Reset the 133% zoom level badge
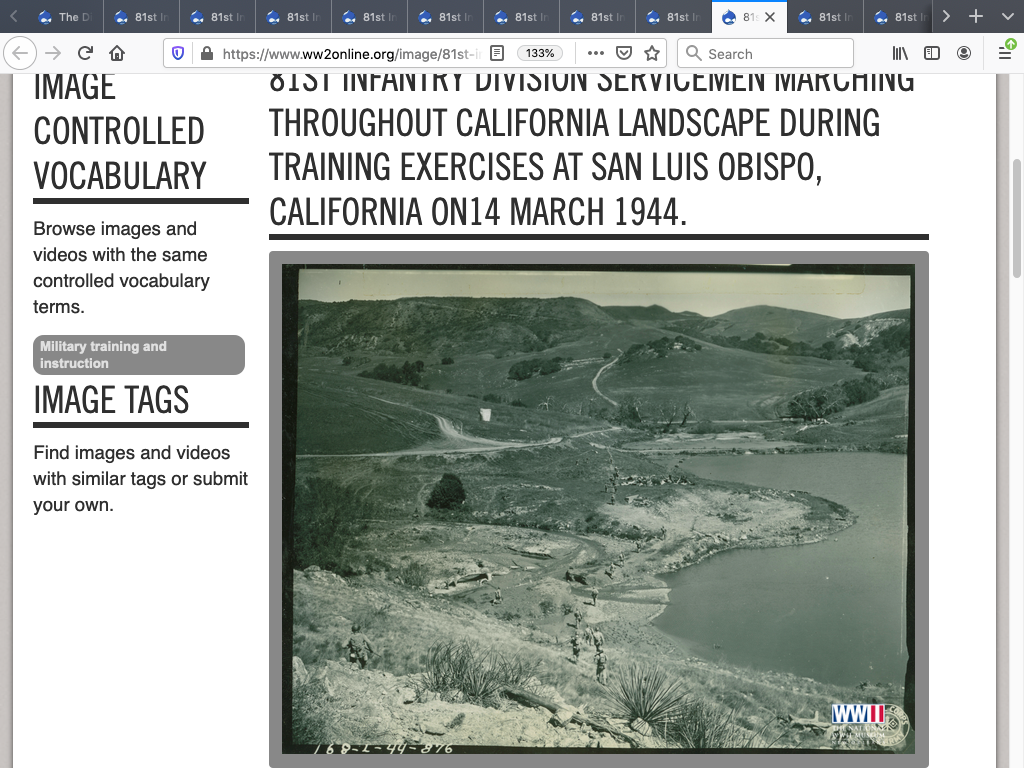1024x768 pixels. click(x=540, y=53)
